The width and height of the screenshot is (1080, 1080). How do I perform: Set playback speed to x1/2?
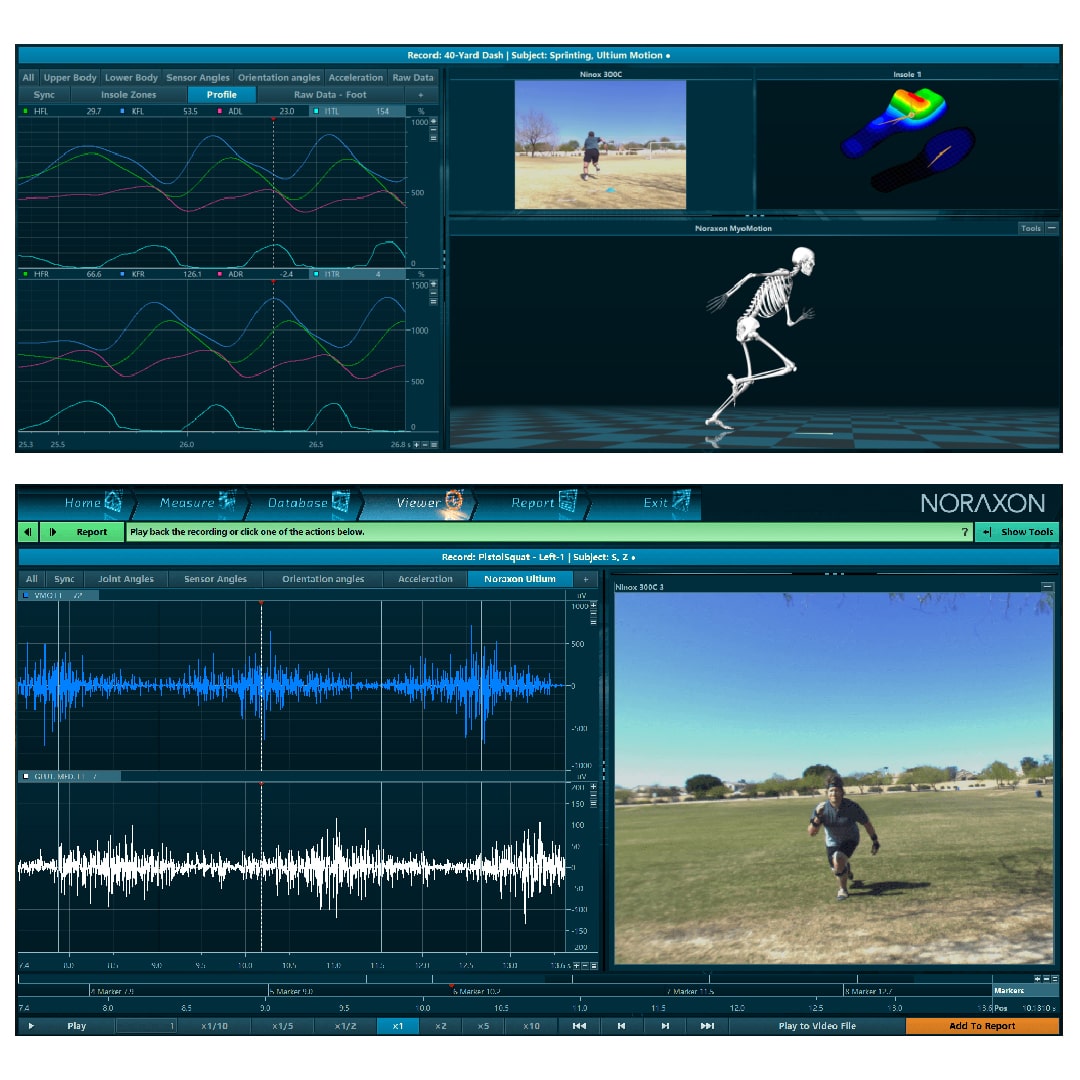point(345,1026)
